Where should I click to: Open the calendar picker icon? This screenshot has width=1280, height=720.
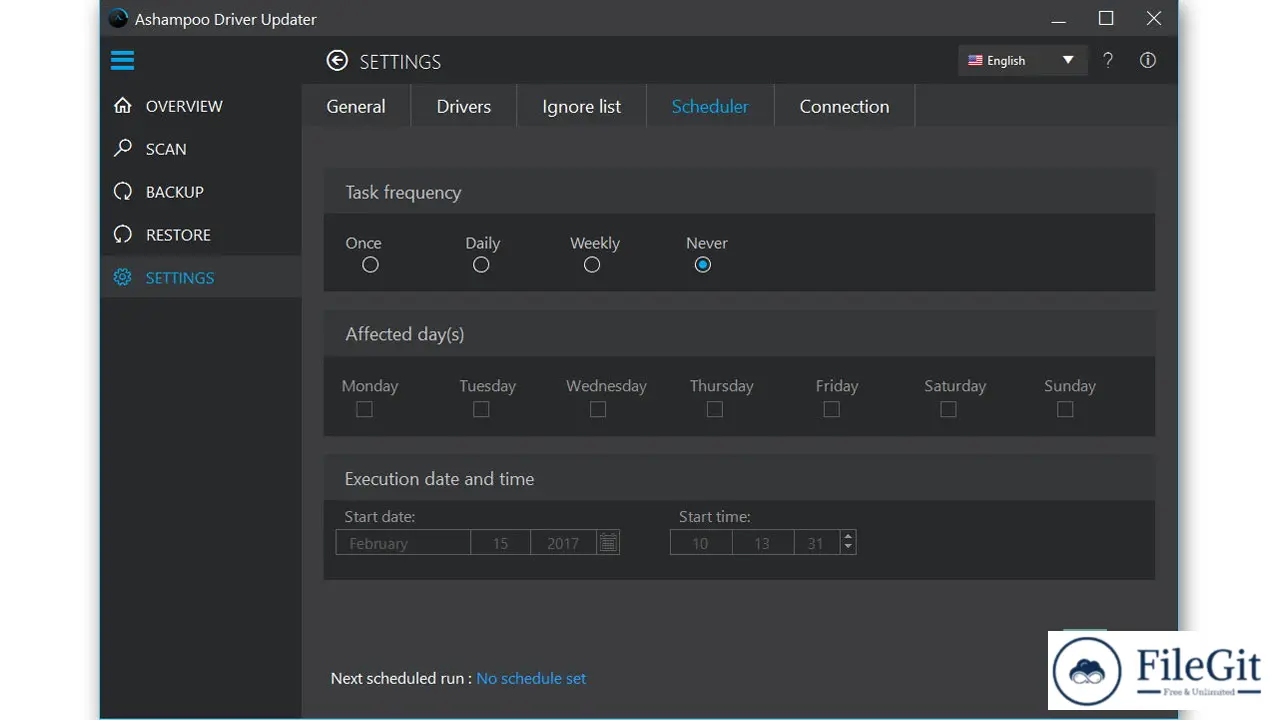(608, 542)
